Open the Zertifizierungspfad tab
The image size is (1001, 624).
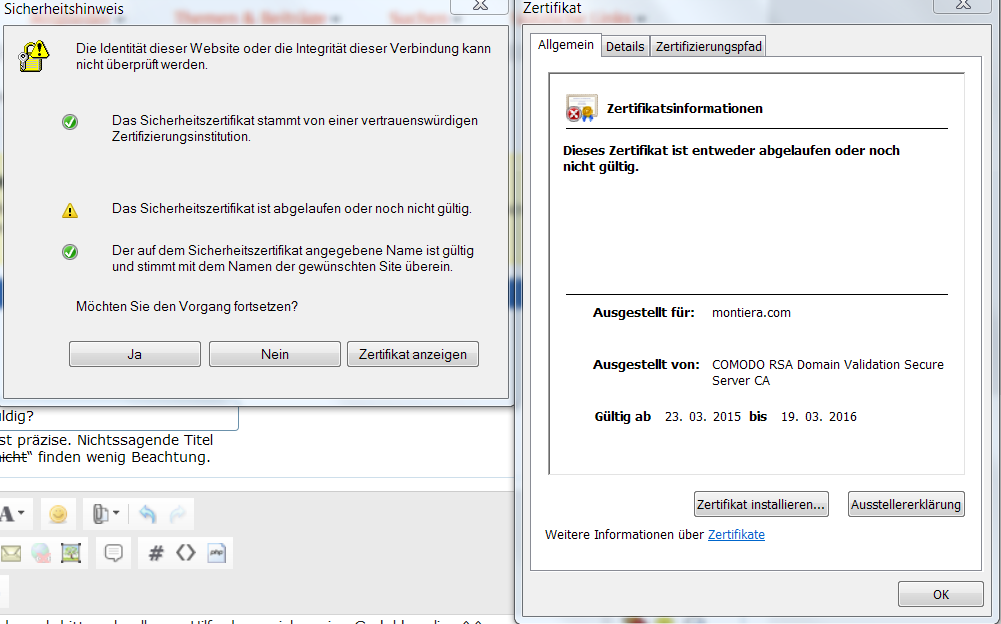tap(709, 47)
